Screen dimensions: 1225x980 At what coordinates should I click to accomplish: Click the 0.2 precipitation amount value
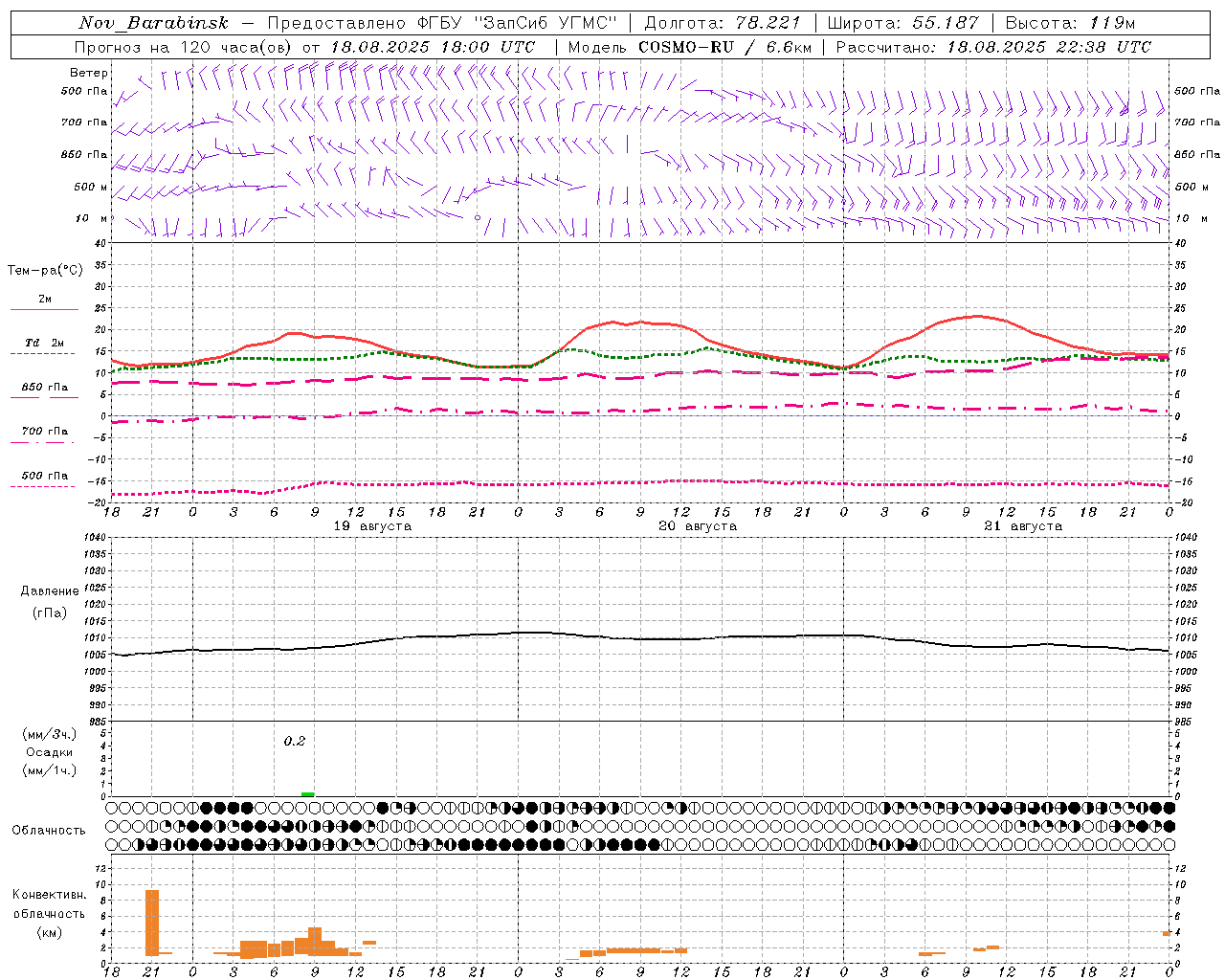[x=295, y=742]
